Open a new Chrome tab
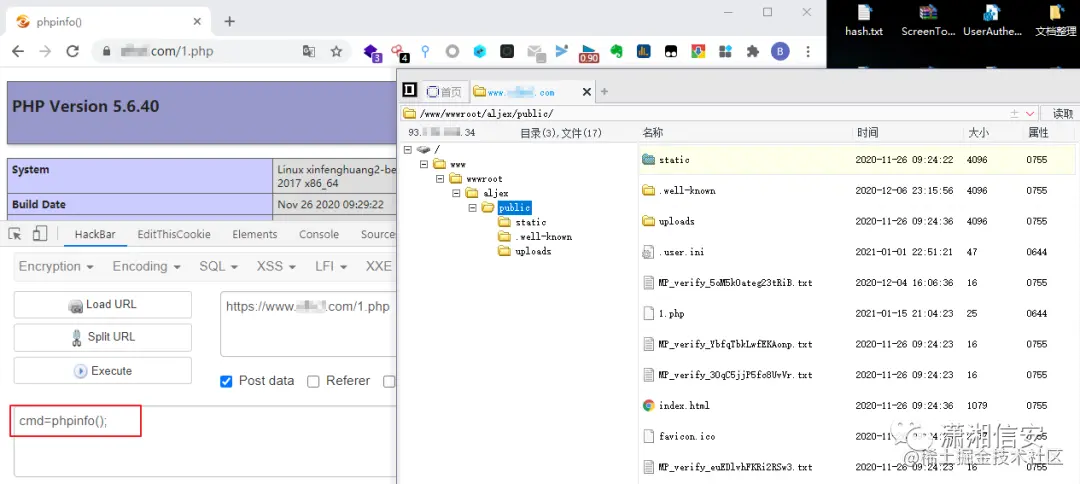The height and width of the screenshot is (484, 1080). point(229,21)
